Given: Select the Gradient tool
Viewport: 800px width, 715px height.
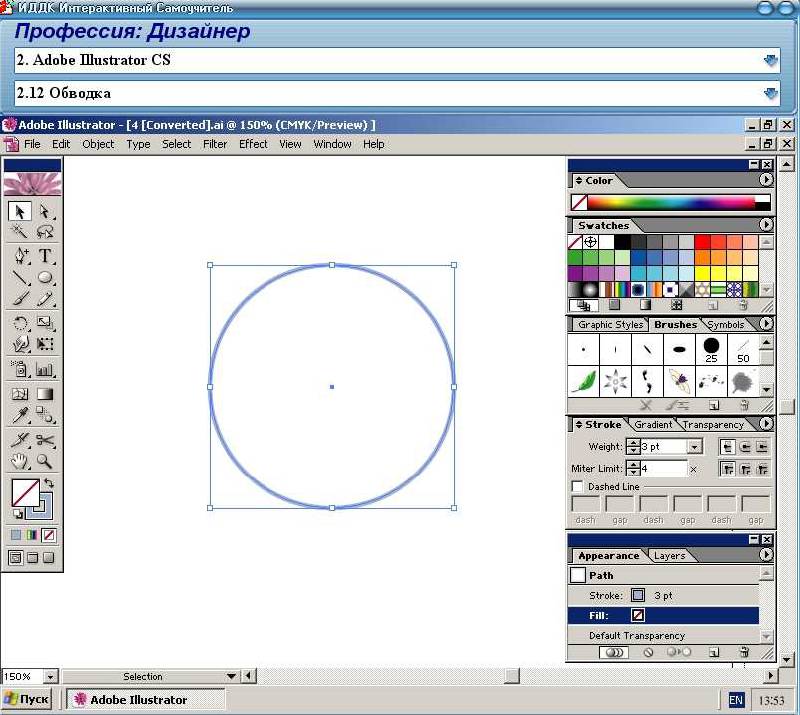Looking at the screenshot, I should tap(45, 394).
